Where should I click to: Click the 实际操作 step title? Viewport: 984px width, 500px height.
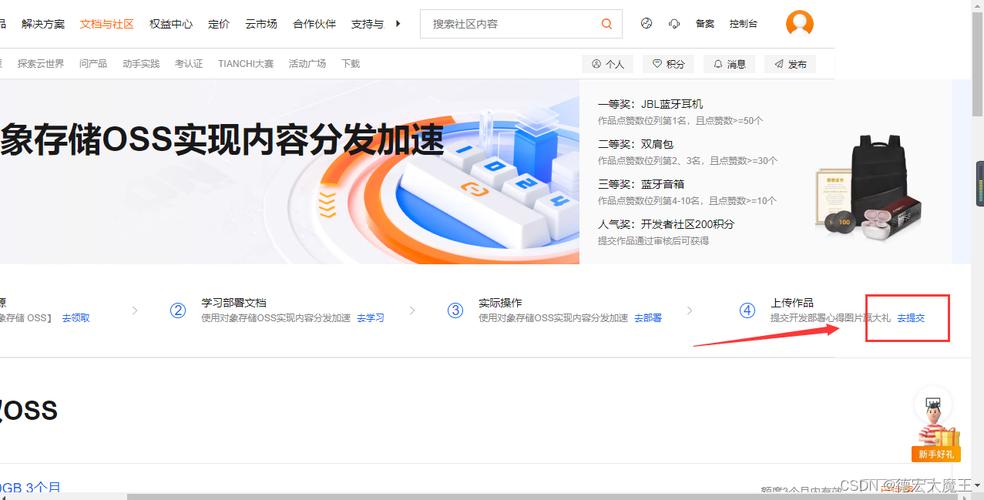click(500, 302)
